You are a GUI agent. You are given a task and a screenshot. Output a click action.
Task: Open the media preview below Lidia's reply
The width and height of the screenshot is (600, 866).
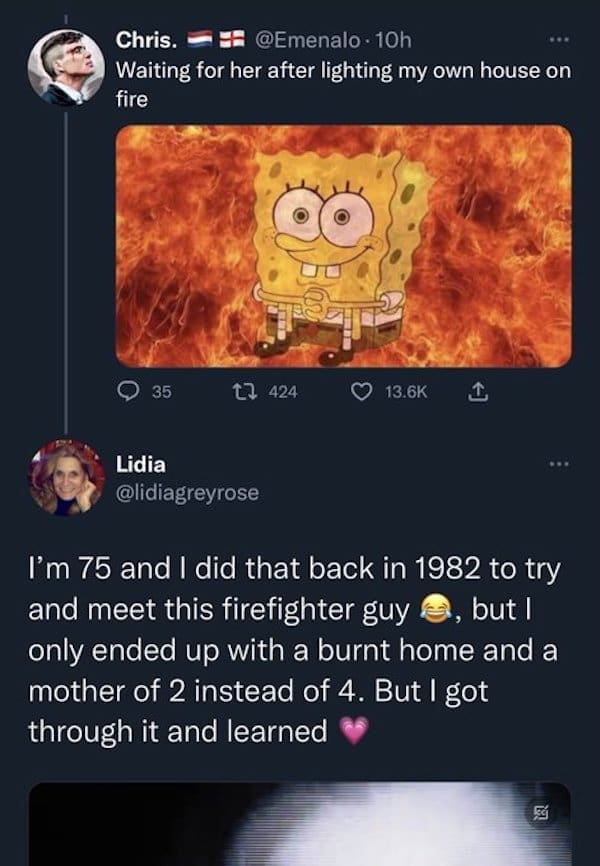tap(300, 823)
